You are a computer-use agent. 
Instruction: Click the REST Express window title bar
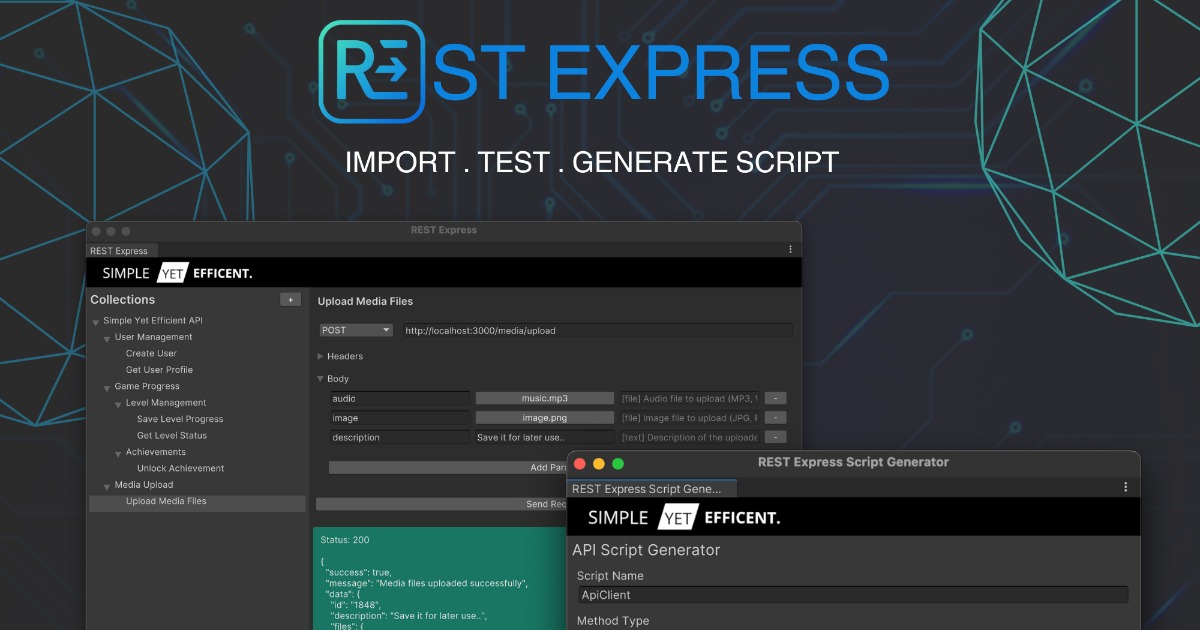(x=443, y=231)
